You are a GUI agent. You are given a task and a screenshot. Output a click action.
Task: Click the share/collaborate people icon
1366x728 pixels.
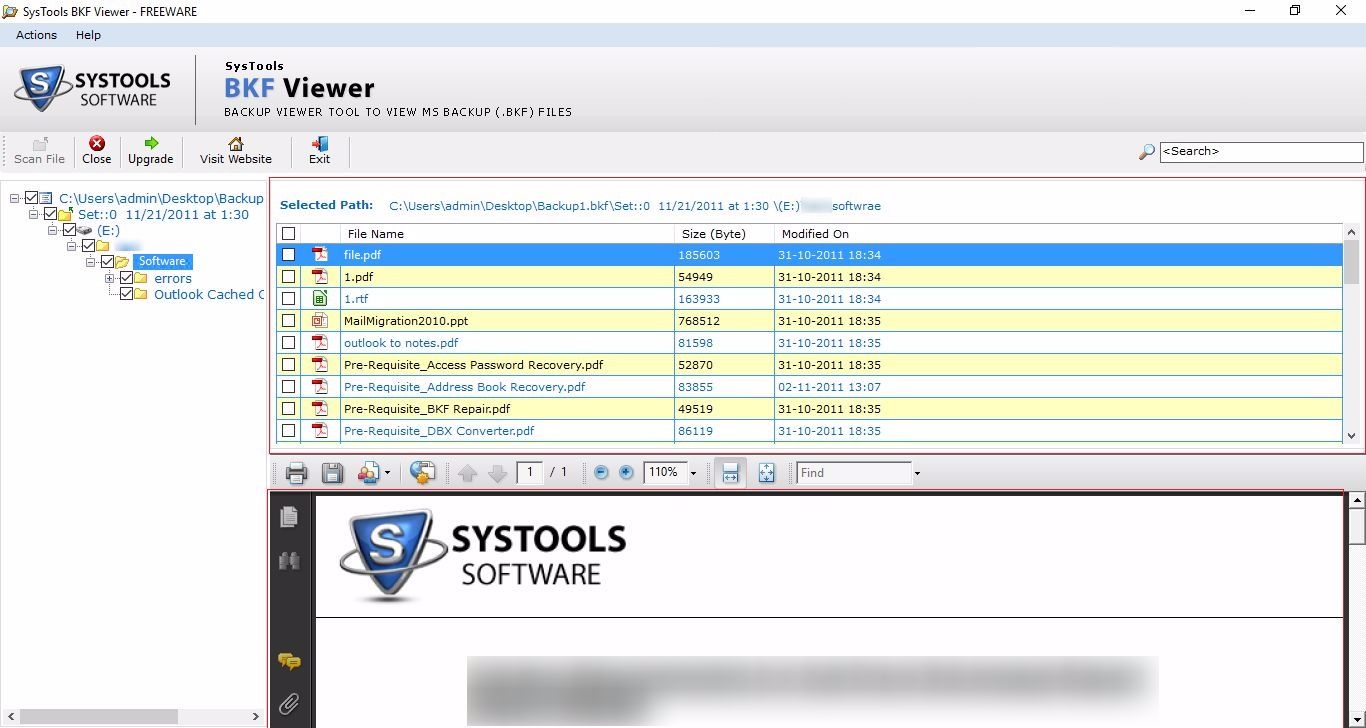(369, 473)
